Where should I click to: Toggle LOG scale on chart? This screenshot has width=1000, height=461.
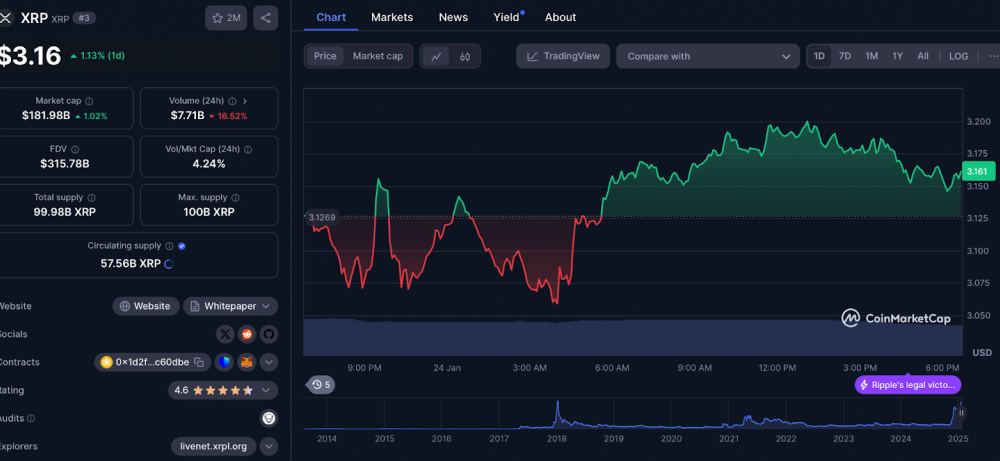pyautogui.click(x=959, y=56)
